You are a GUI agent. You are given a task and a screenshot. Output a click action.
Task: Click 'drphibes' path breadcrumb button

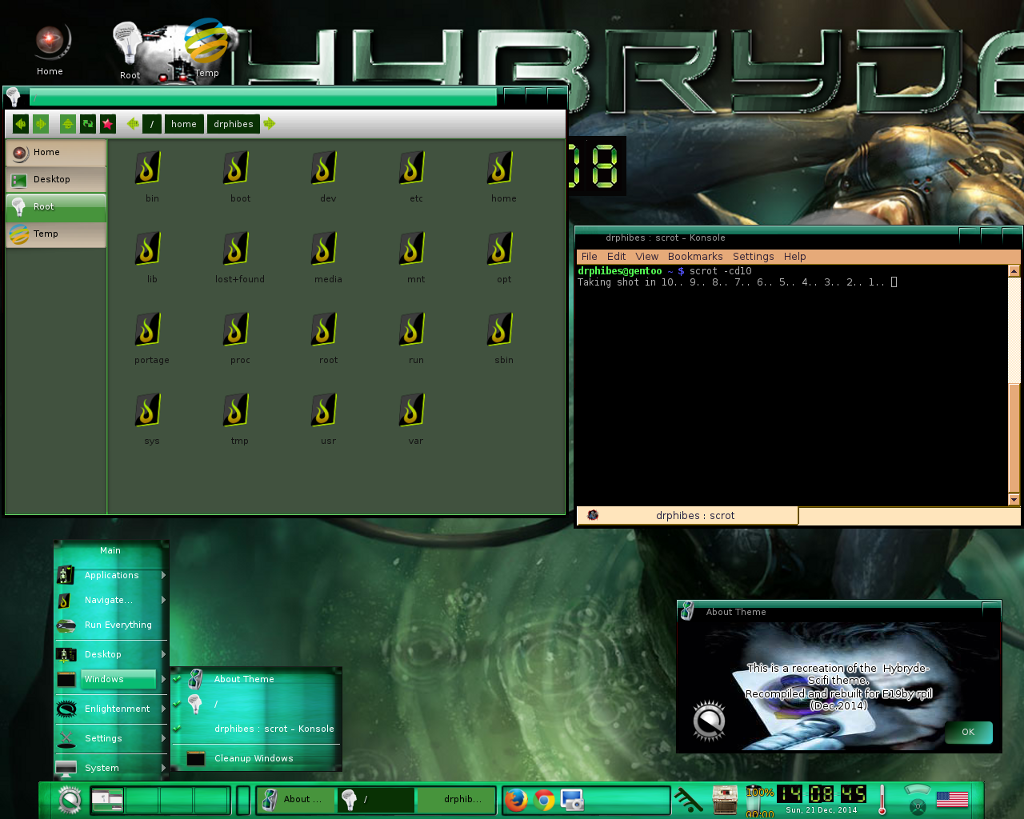point(233,123)
